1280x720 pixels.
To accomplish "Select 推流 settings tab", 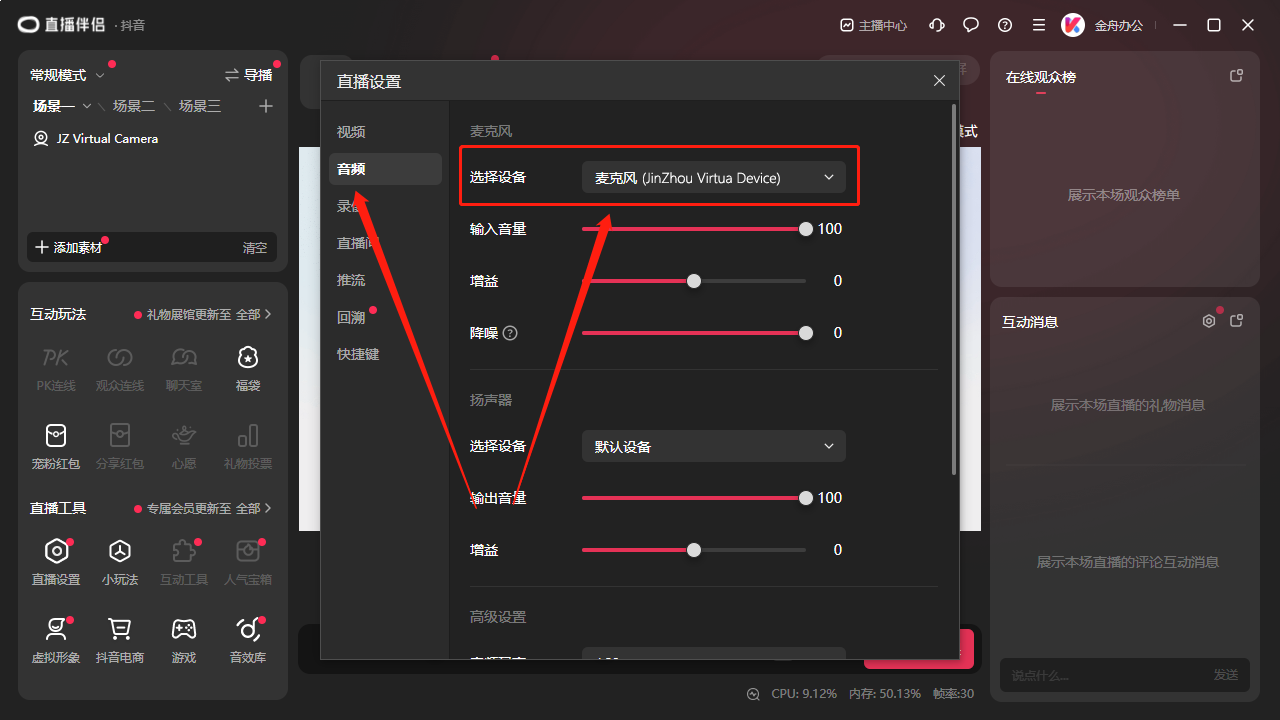I will point(385,280).
